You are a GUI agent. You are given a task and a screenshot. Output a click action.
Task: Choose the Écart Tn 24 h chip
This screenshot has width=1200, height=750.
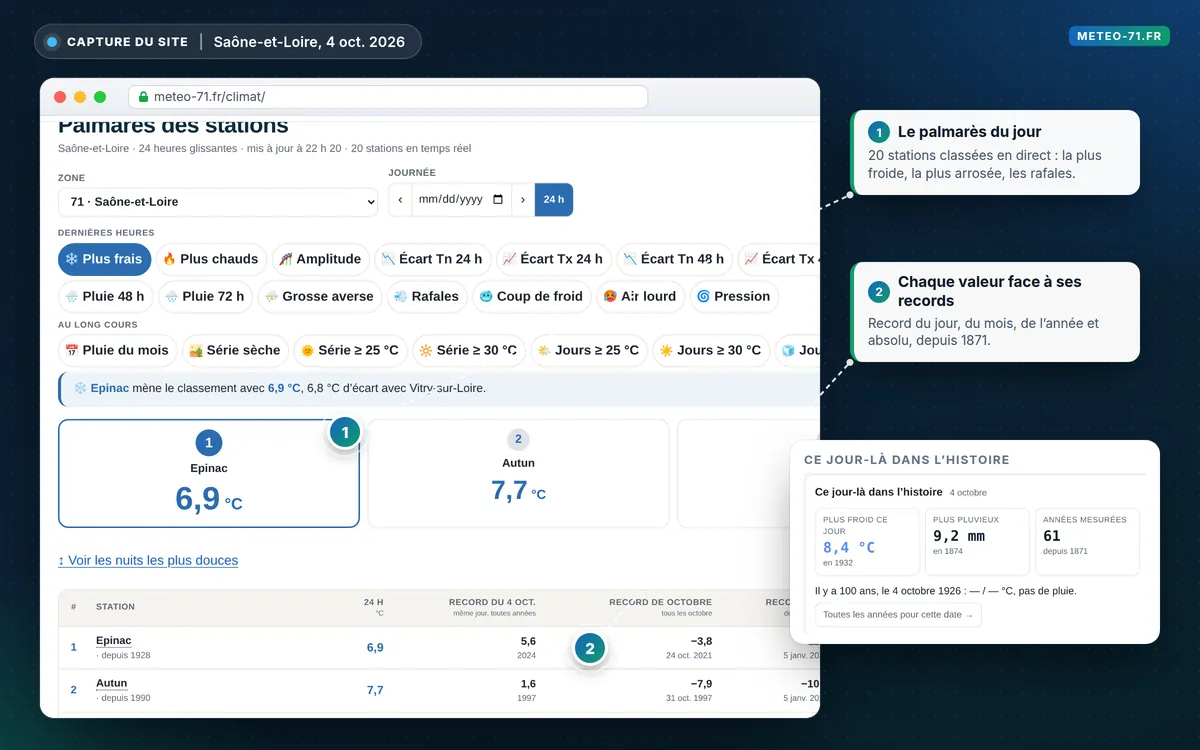pyautogui.click(x=432, y=259)
